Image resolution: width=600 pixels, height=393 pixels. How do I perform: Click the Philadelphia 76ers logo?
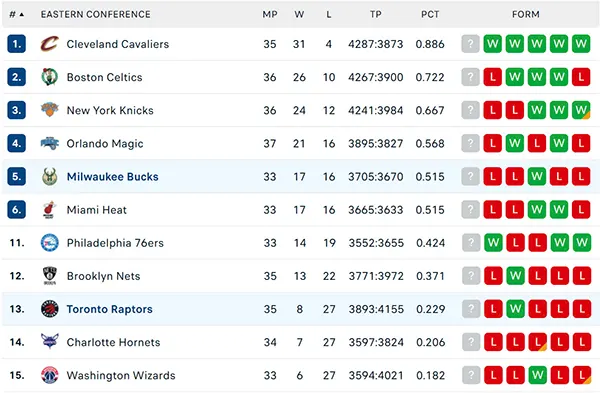(x=49, y=243)
